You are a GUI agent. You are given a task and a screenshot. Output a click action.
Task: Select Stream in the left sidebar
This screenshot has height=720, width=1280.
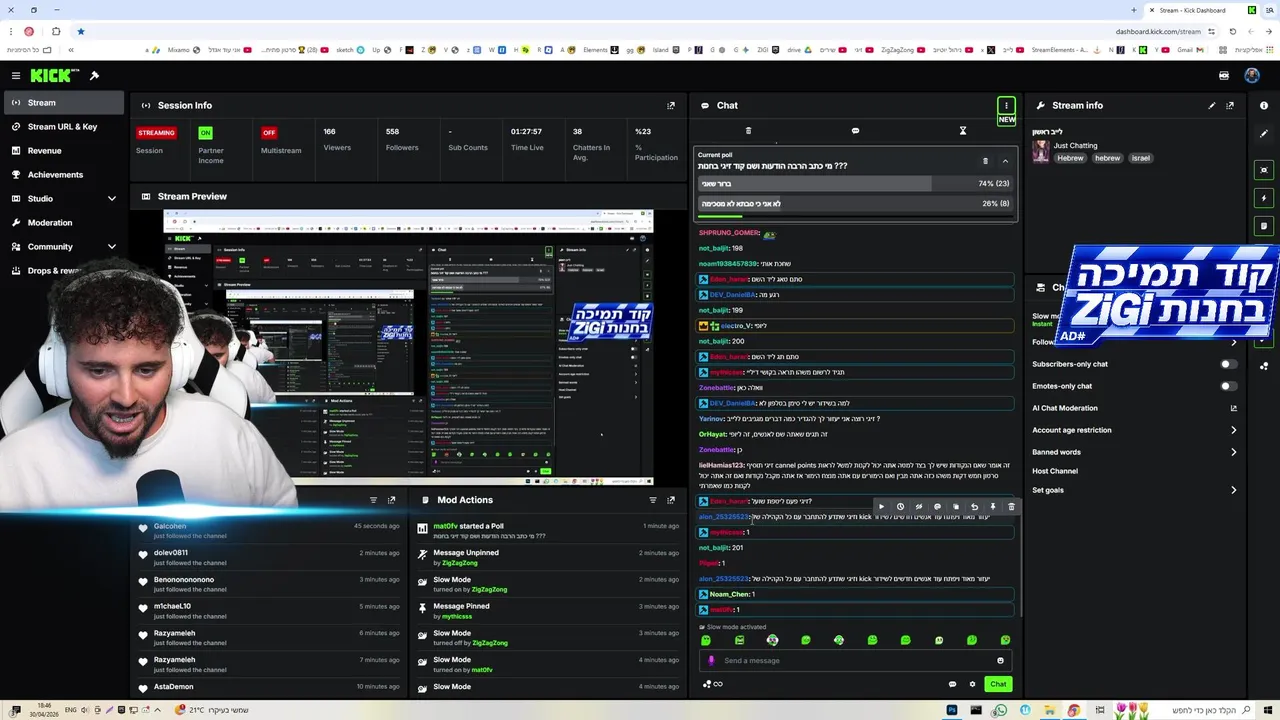tap(64, 102)
